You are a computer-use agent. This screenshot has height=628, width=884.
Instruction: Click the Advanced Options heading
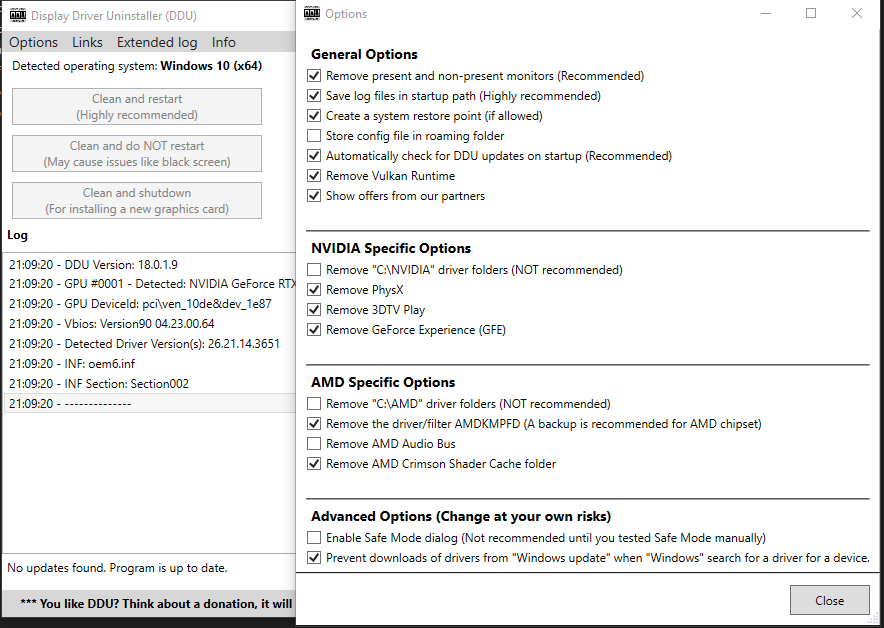click(461, 516)
